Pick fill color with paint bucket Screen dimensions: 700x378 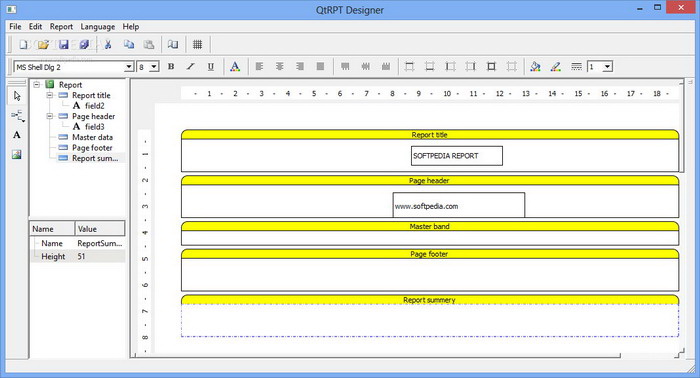point(535,66)
